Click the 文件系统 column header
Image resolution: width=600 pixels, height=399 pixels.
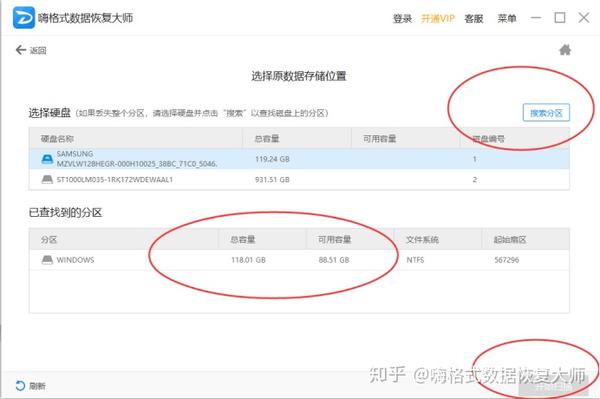coord(422,239)
